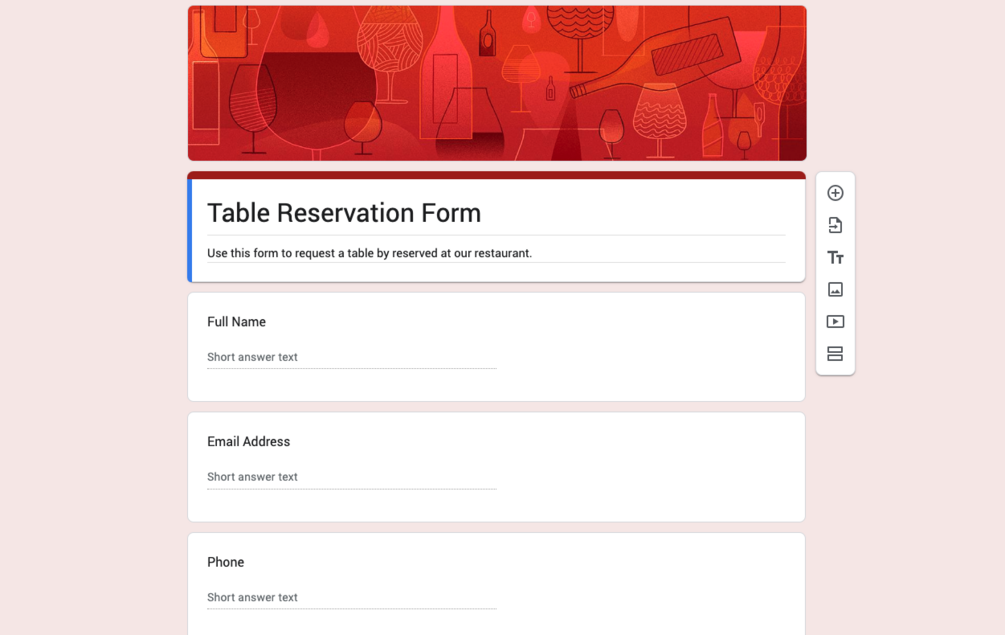This screenshot has height=635, width=1005.
Task: Click the dark red bar above the form title
Action: tap(496, 175)
